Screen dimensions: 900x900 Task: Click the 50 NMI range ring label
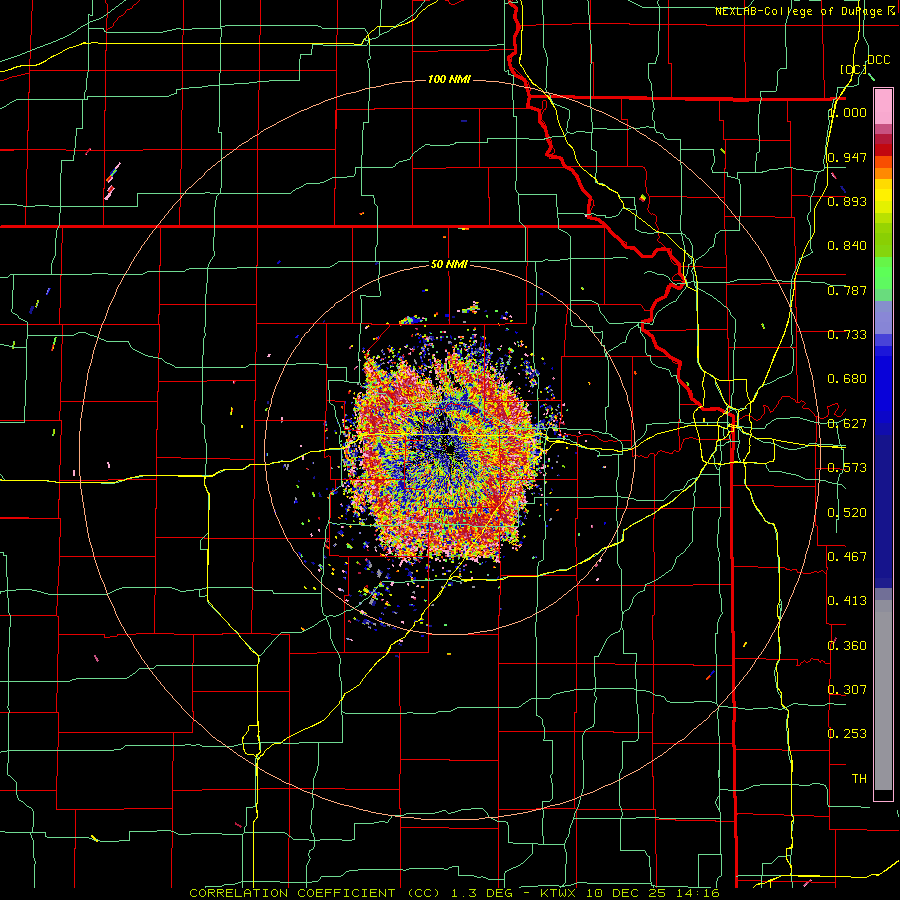pyautogui.click(x=449, y=264)
